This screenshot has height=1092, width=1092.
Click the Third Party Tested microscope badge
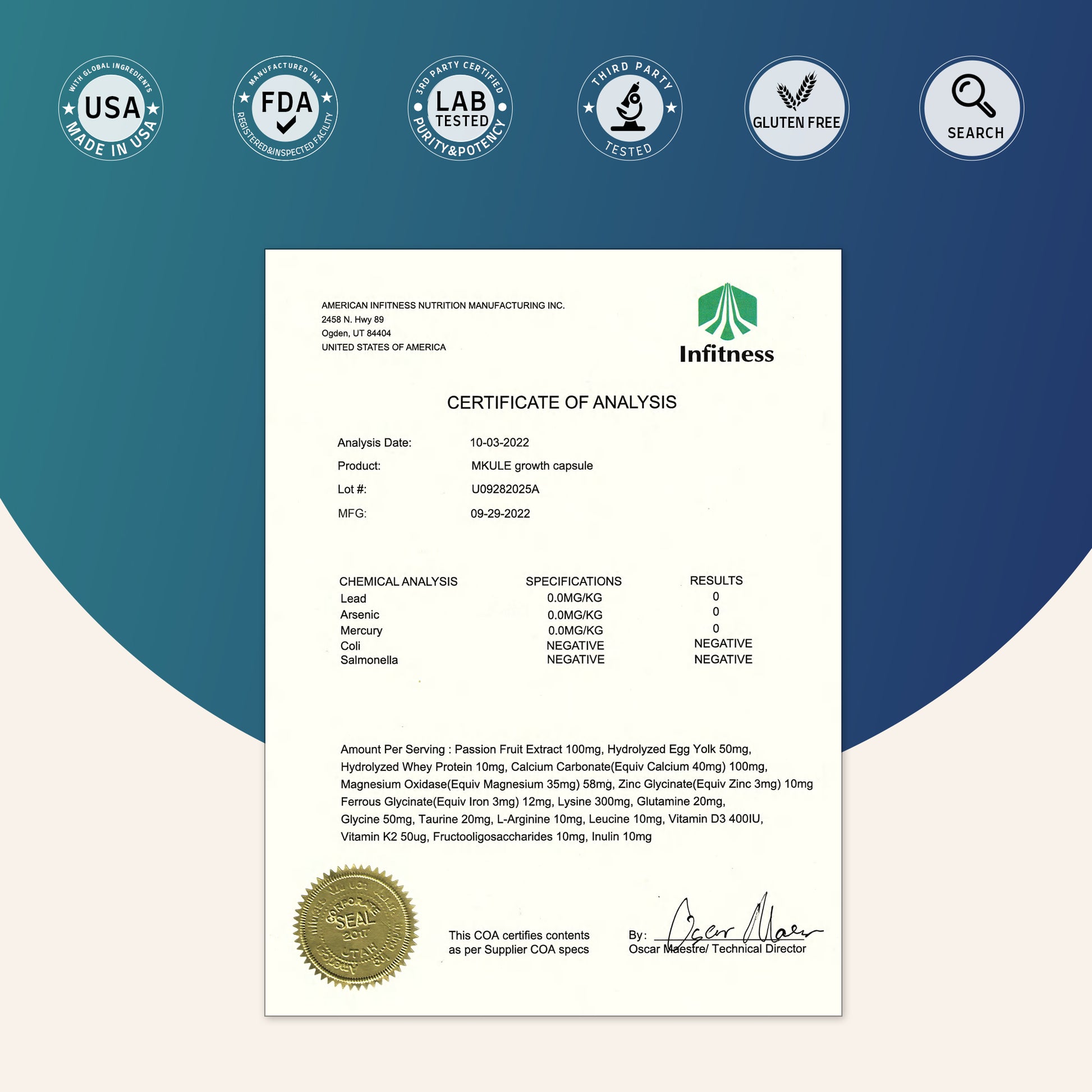click(x=630, y=108)
